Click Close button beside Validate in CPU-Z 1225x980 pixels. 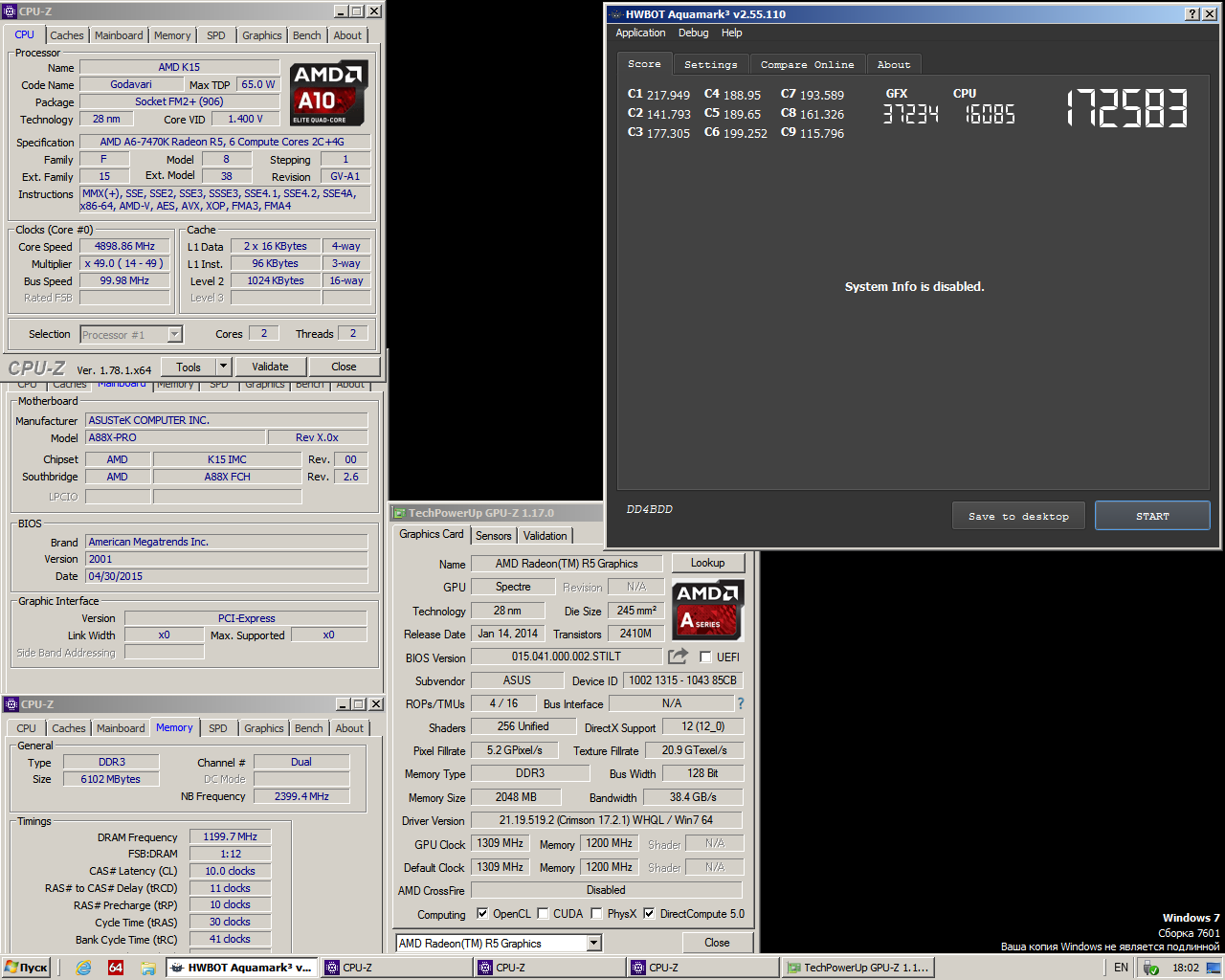[x=344, y=367]
